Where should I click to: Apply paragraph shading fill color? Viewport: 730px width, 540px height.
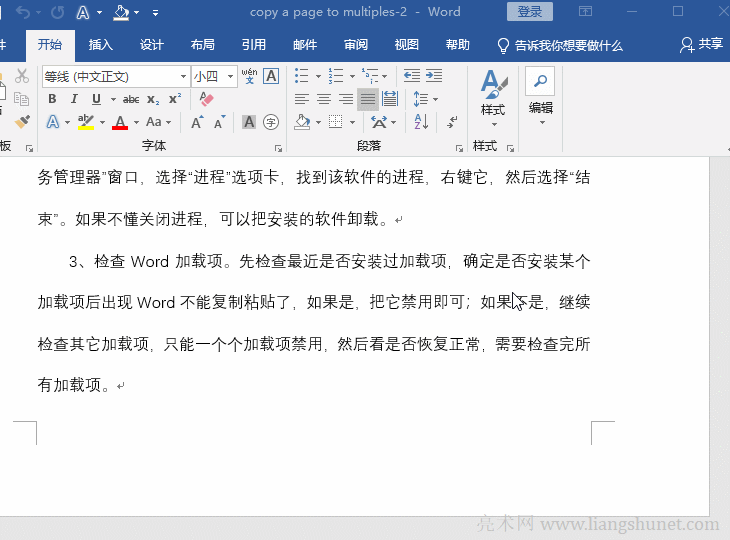pyautogui.click(x=302, y=122)
